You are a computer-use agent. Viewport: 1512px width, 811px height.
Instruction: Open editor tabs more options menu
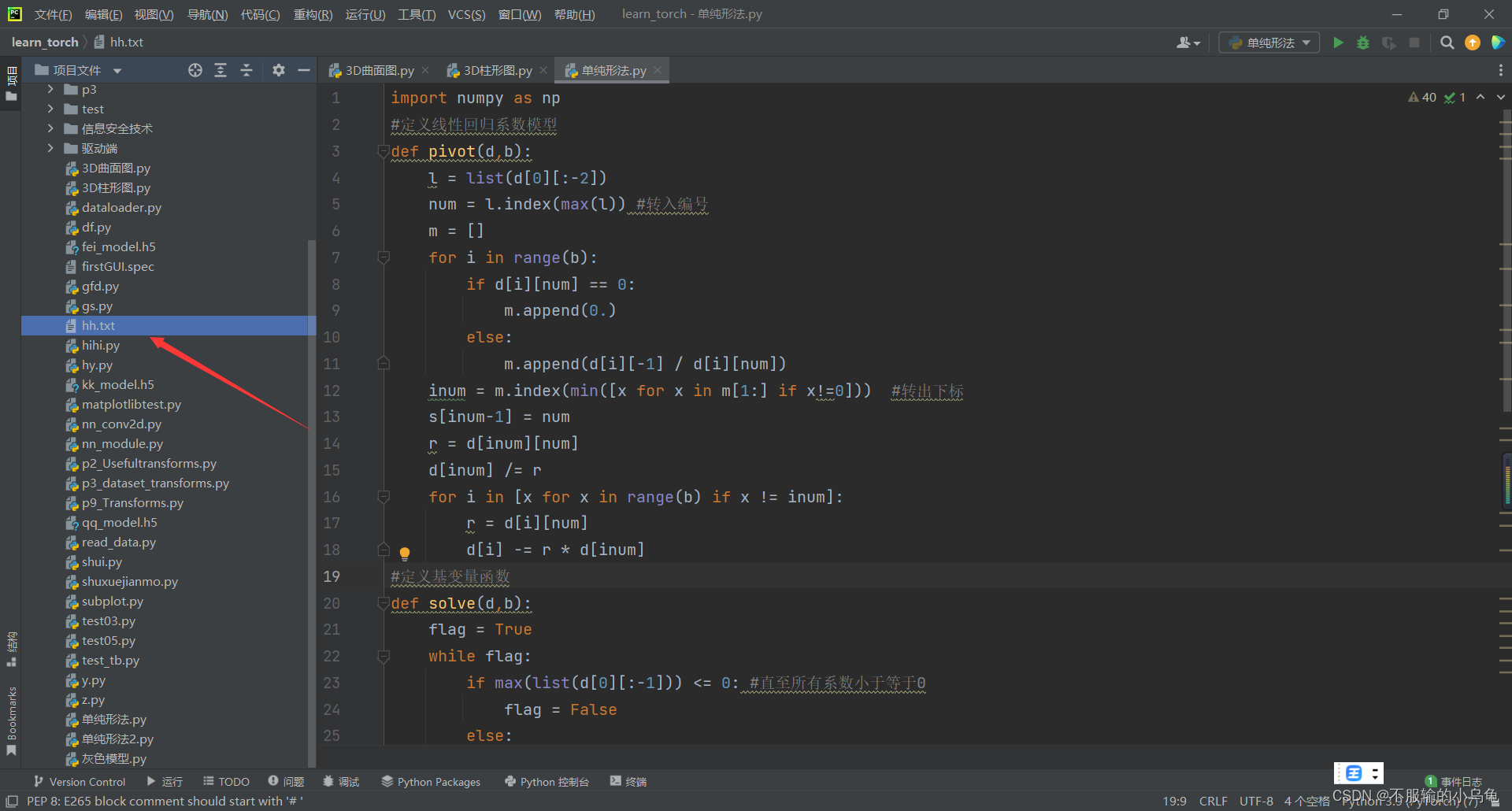coord(1500,70)
